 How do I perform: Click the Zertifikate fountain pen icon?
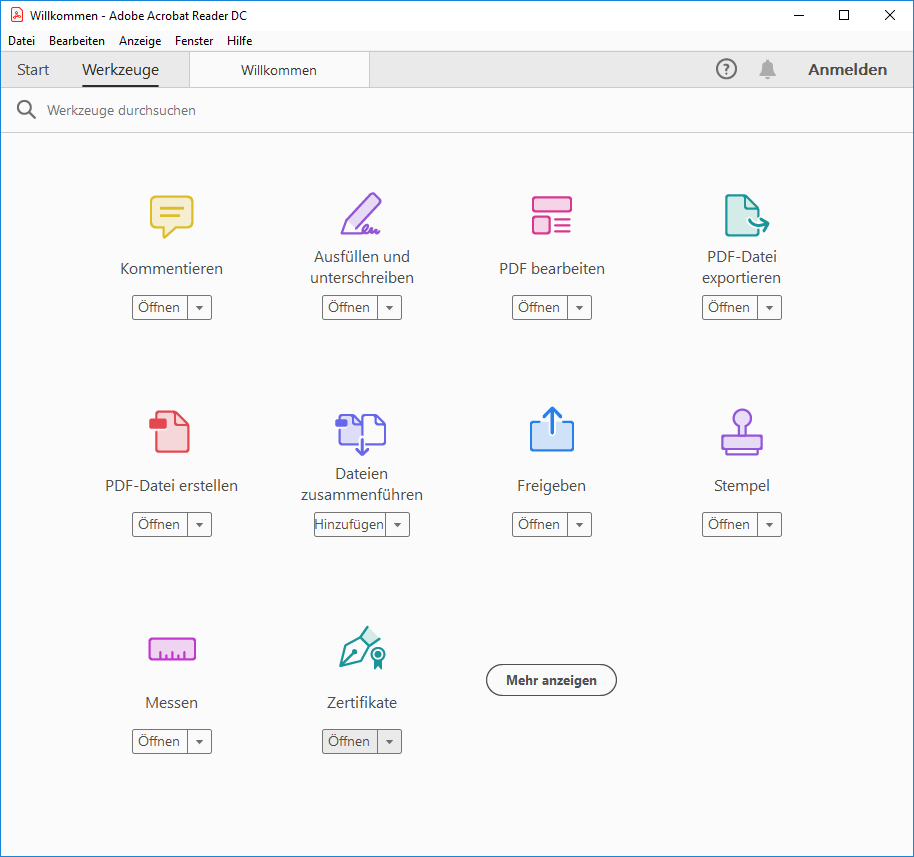pos(363,648)
